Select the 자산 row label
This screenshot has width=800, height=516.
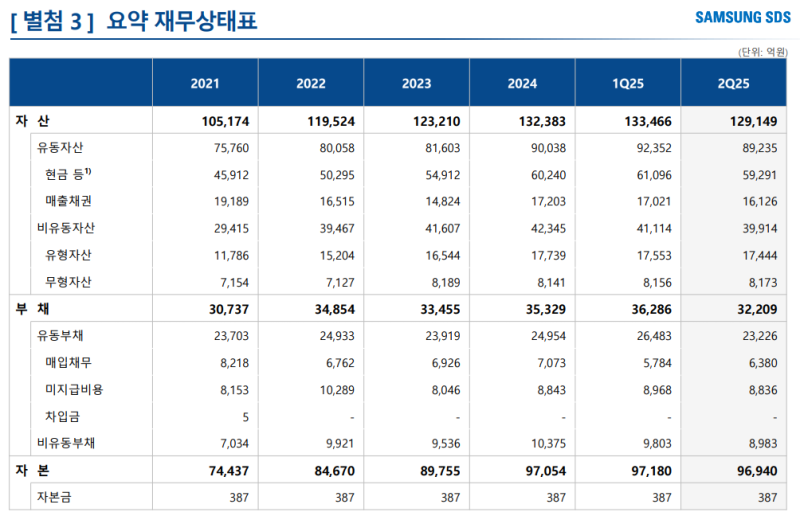click(x=33, y=121)
